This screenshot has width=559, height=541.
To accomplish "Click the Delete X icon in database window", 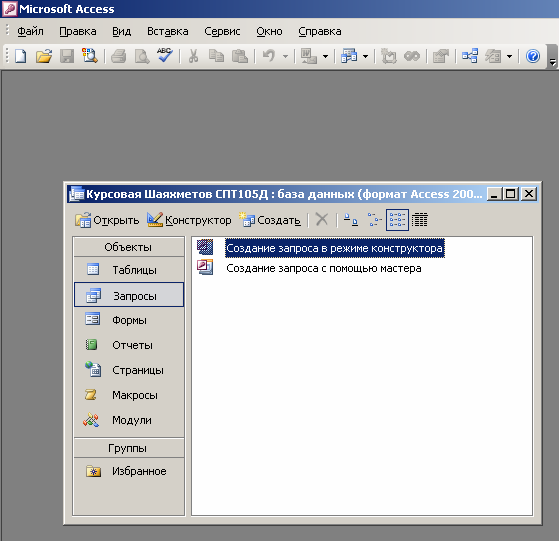I will pos(322,220).
